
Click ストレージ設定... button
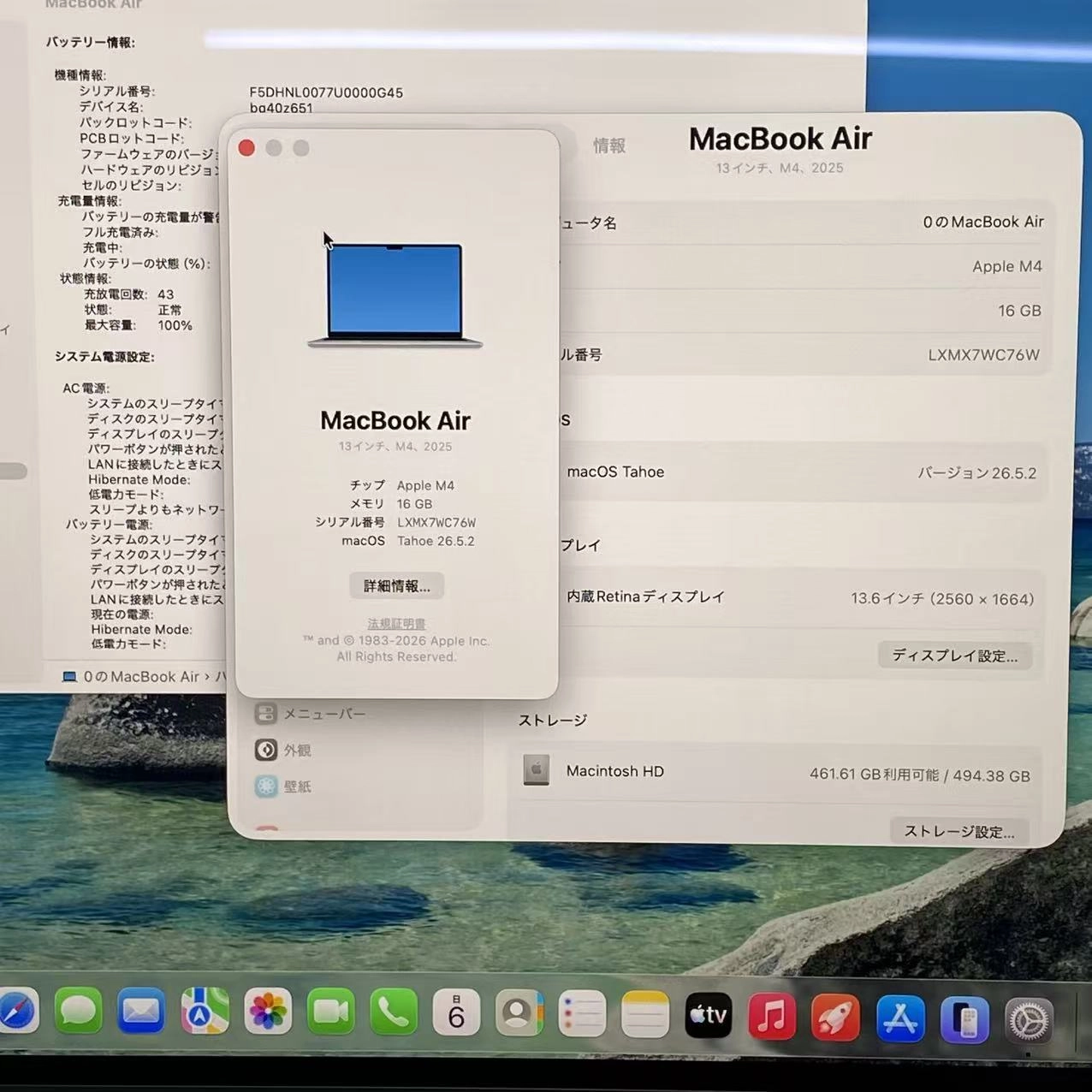tap(959, 832)
